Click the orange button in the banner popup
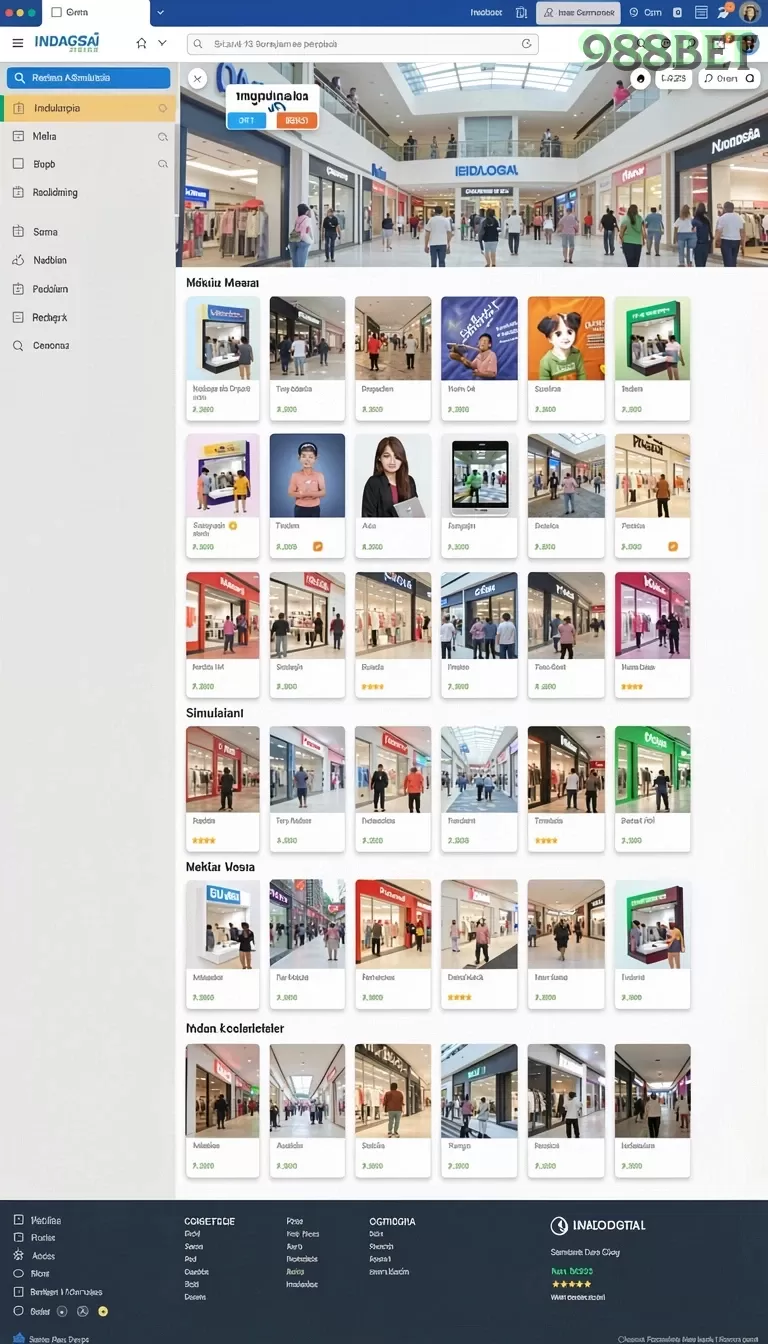Viewport: 768px width, 1344px height. click(297, 120)
